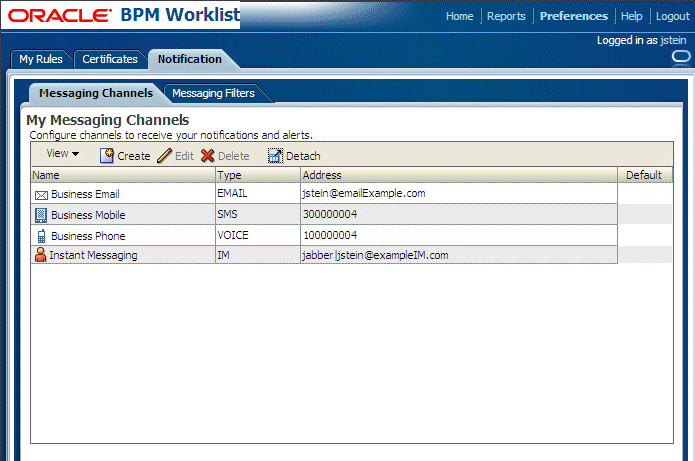Click the oval icon below the login name

(x=681, y=57)
